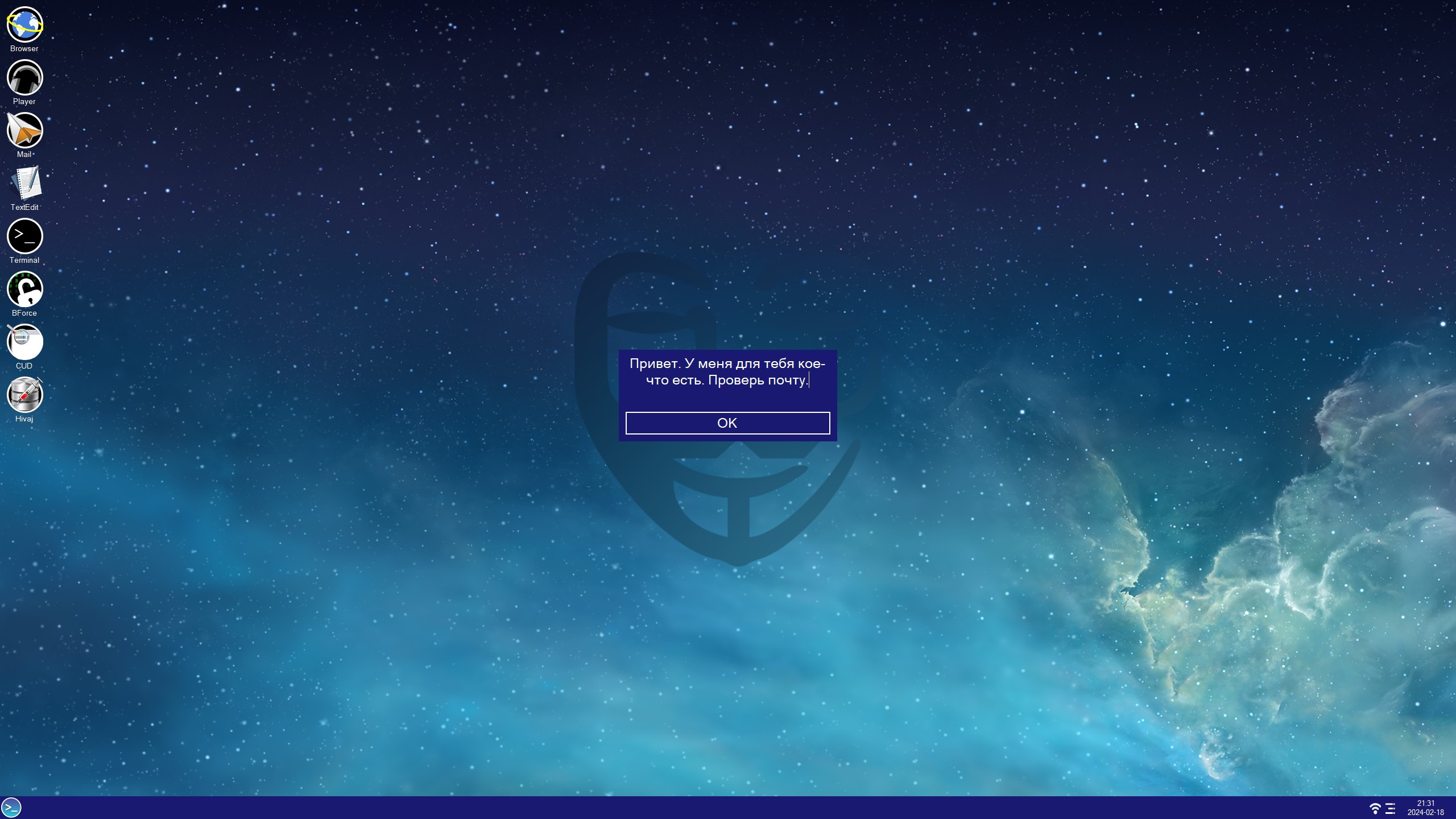Open the BForce padlock icon
1456x819 pixels.
pos(24,289)
